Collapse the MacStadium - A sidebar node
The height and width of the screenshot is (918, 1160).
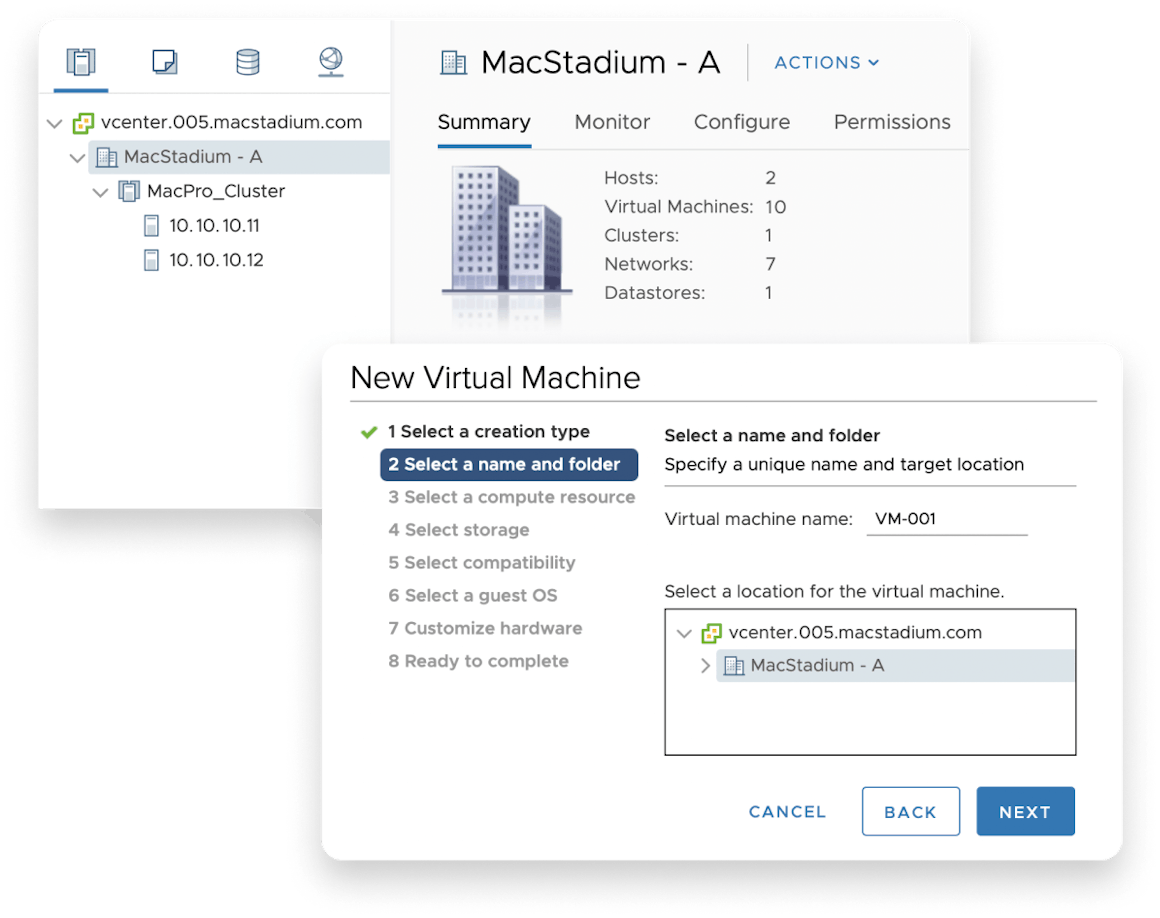[77, 158]
